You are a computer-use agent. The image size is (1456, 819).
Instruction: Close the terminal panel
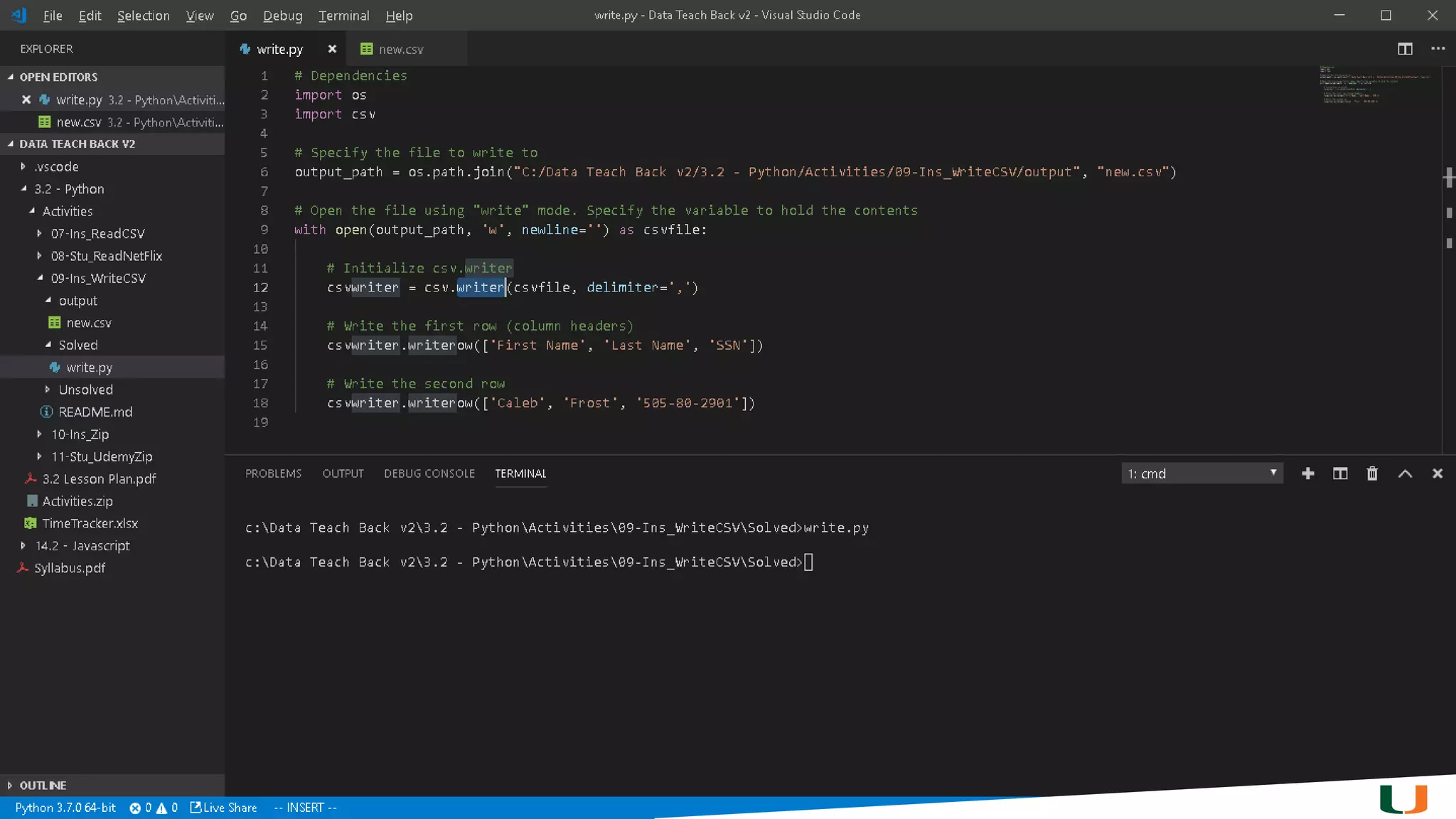pos(1437,473)
